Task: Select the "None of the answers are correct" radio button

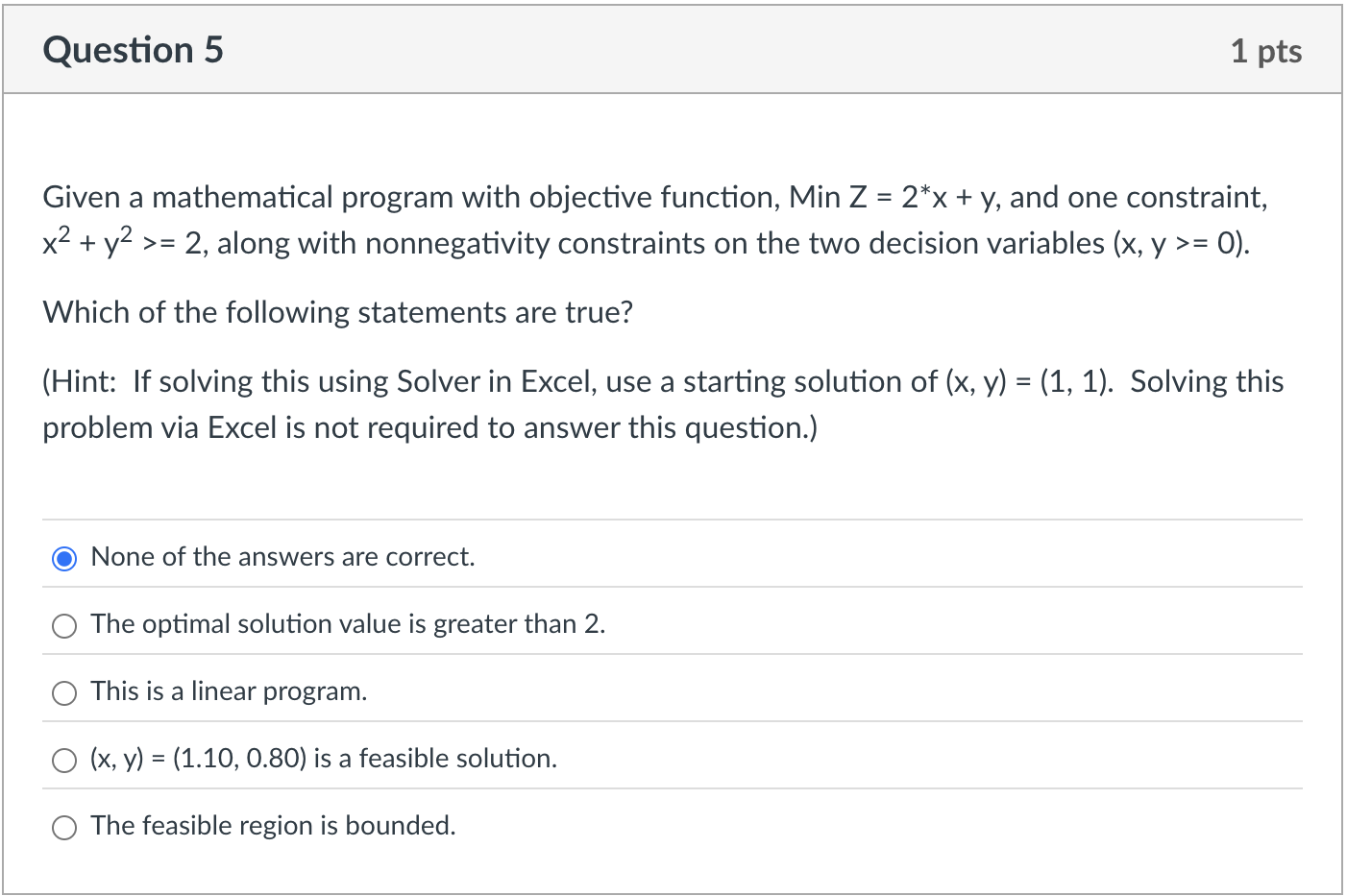Action: tap(64, 559)
